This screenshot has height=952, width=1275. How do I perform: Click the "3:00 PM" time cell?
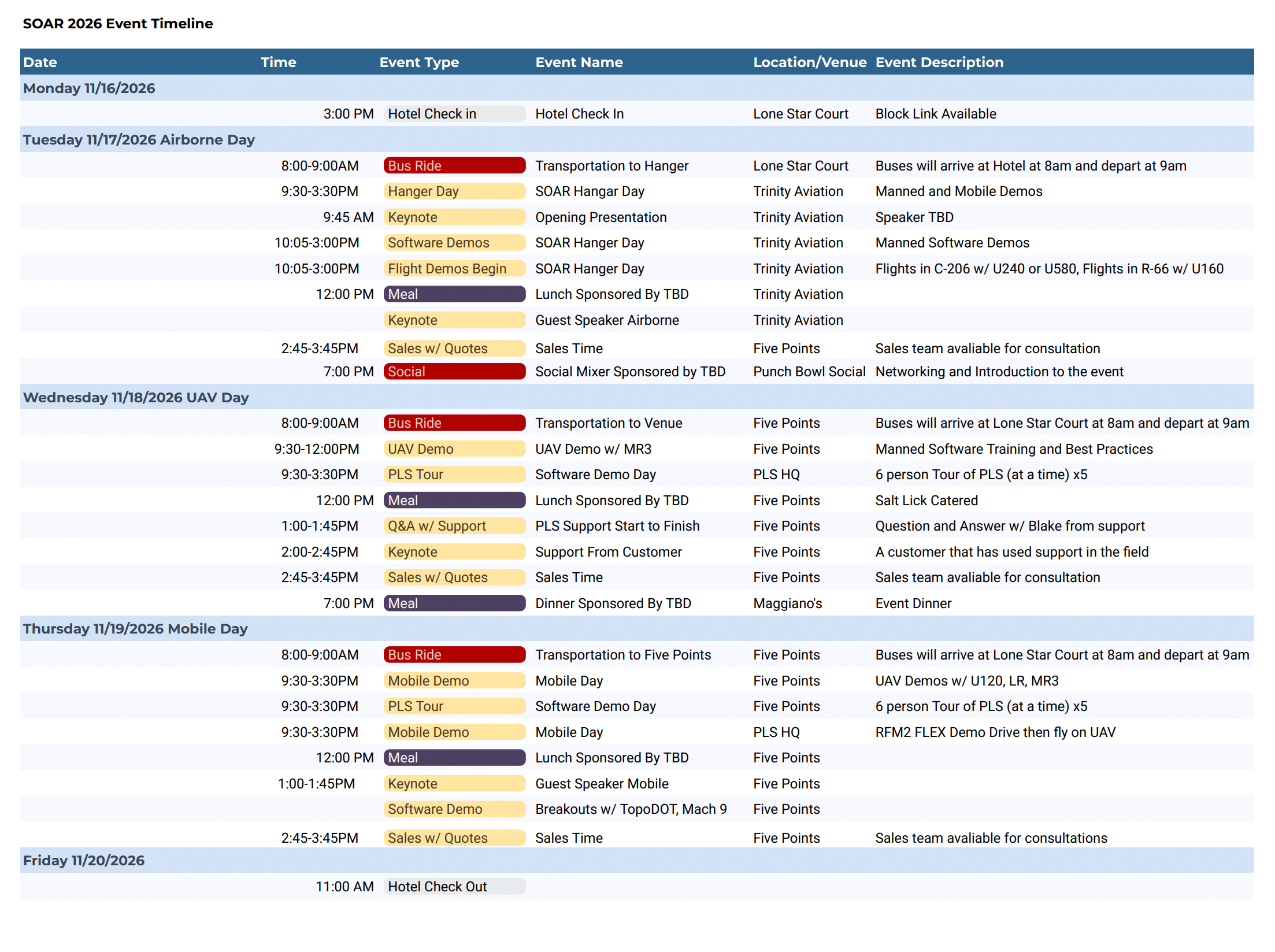pyautogui.click(x=349, y=114)
